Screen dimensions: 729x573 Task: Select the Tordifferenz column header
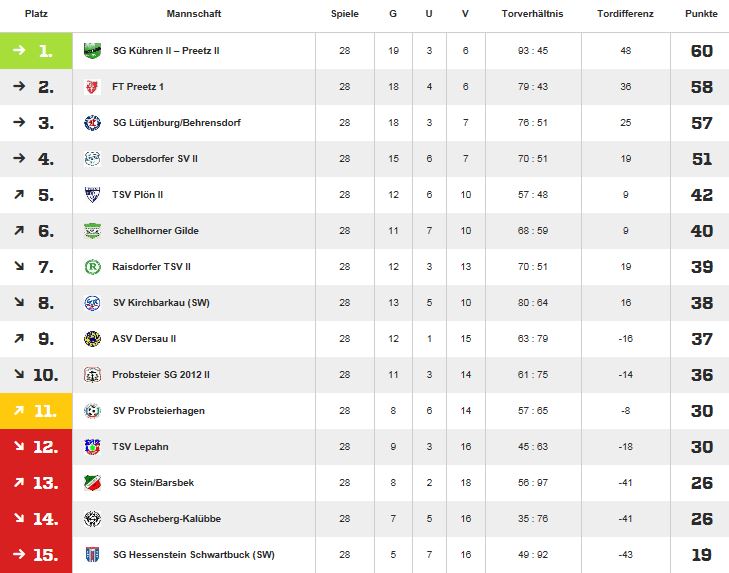pyautogui.click(x=625, y=13)
